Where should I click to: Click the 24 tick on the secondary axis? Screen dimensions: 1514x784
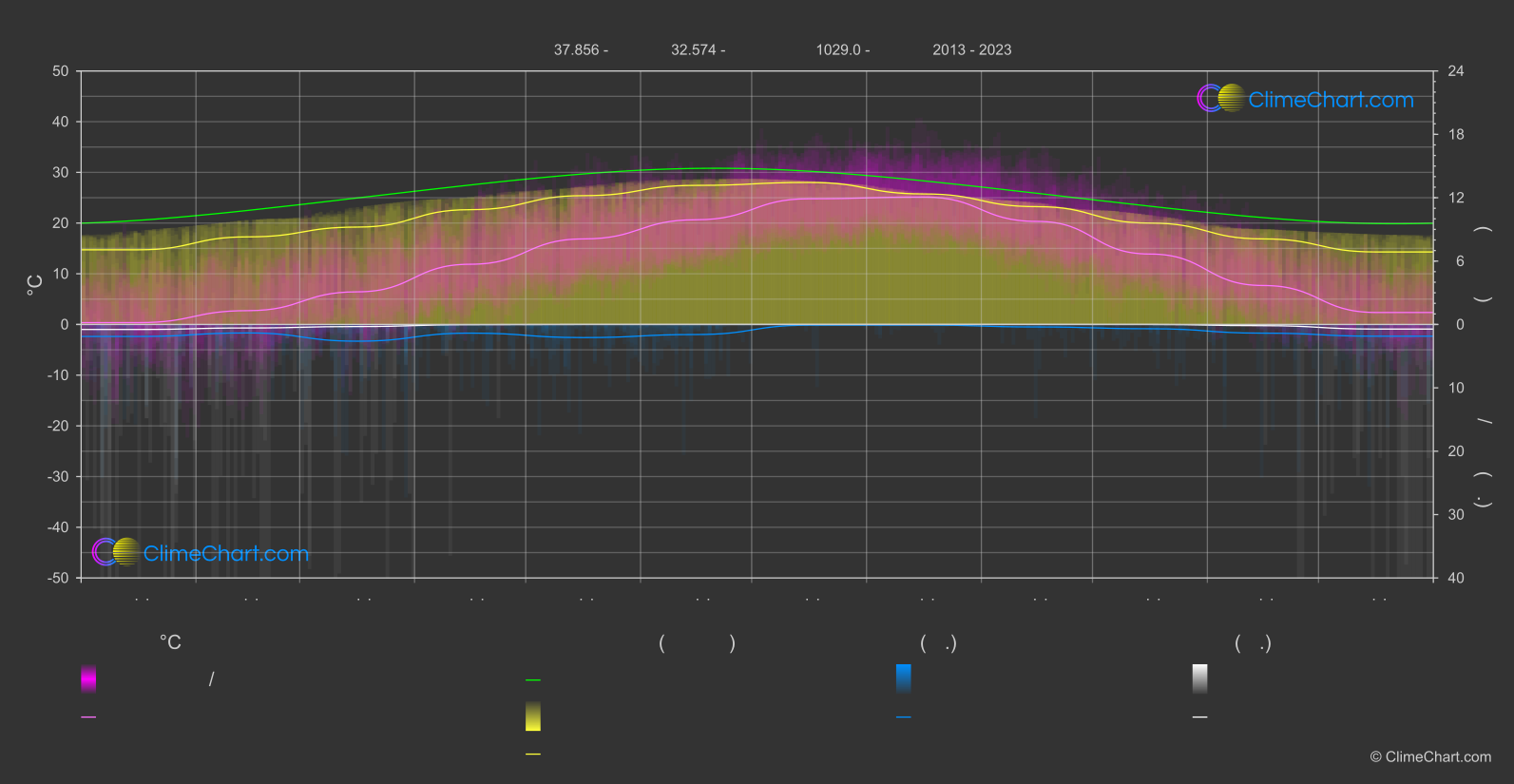[1456, 71]
